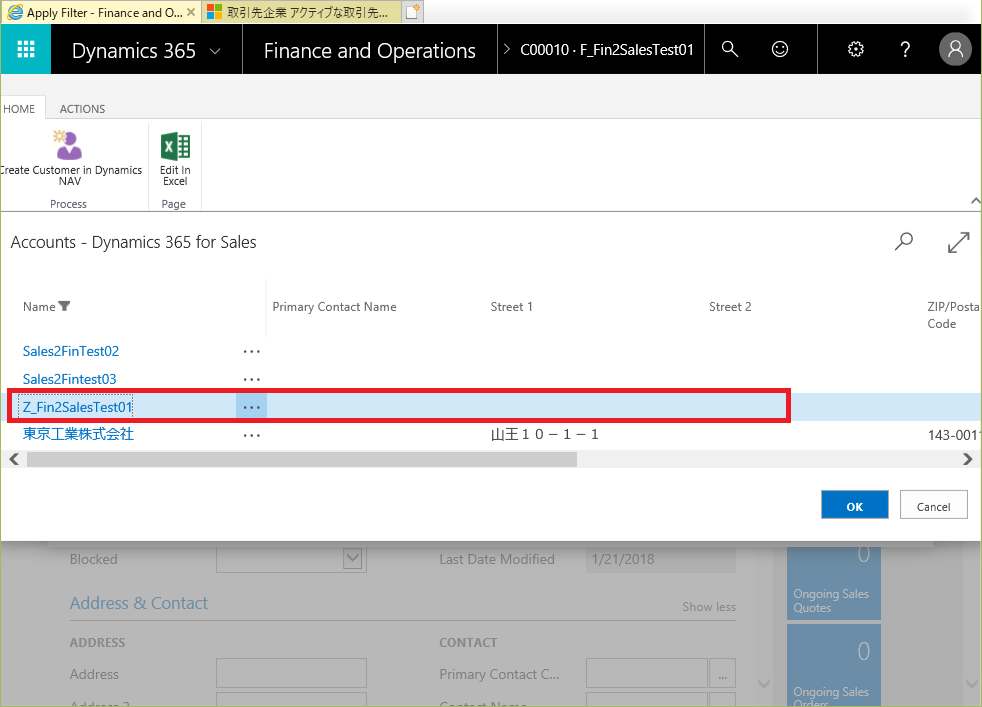982x707 pixels.
Task: Open the C00010 F_Fin2SalesTest01 breadcrumb
Action: (x=606, y=49)
